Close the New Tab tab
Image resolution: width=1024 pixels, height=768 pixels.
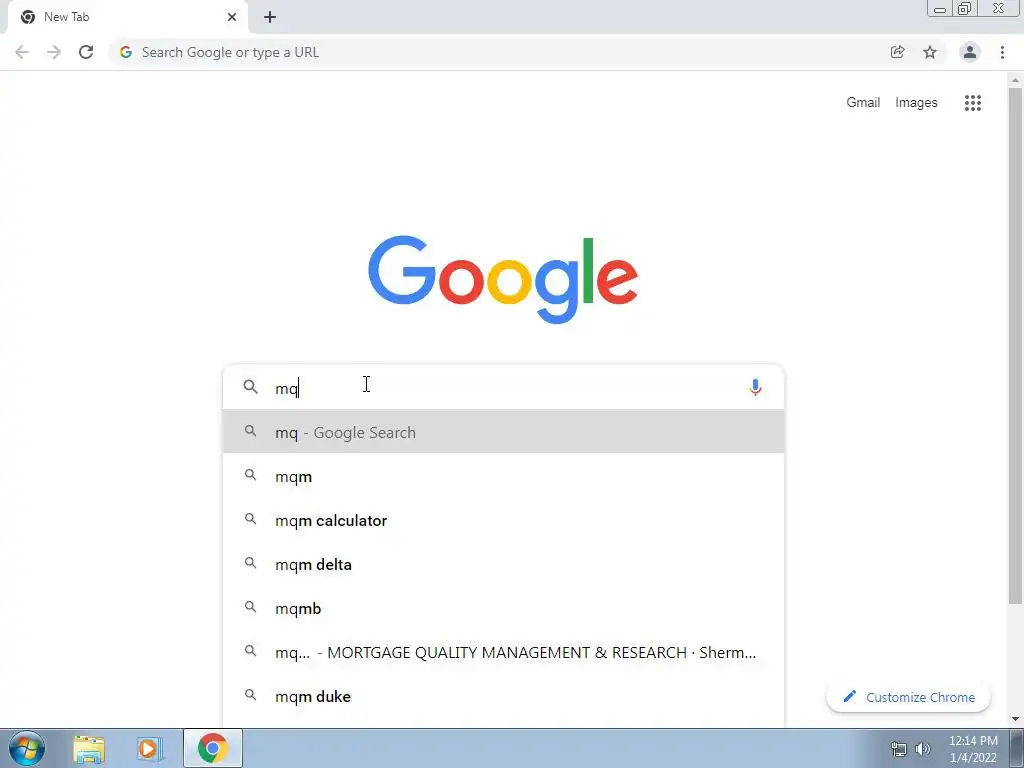tap(232, 17)
